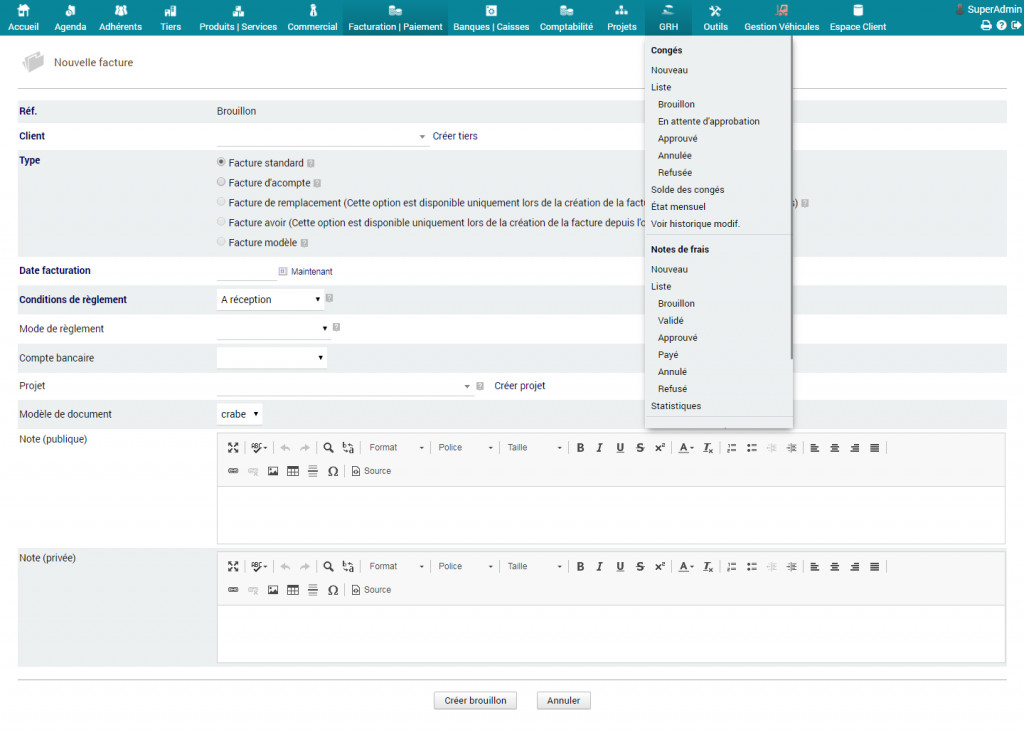1024x735 pixels.
Task: Click Bold in the public note editor
Action: click(580, 448)
